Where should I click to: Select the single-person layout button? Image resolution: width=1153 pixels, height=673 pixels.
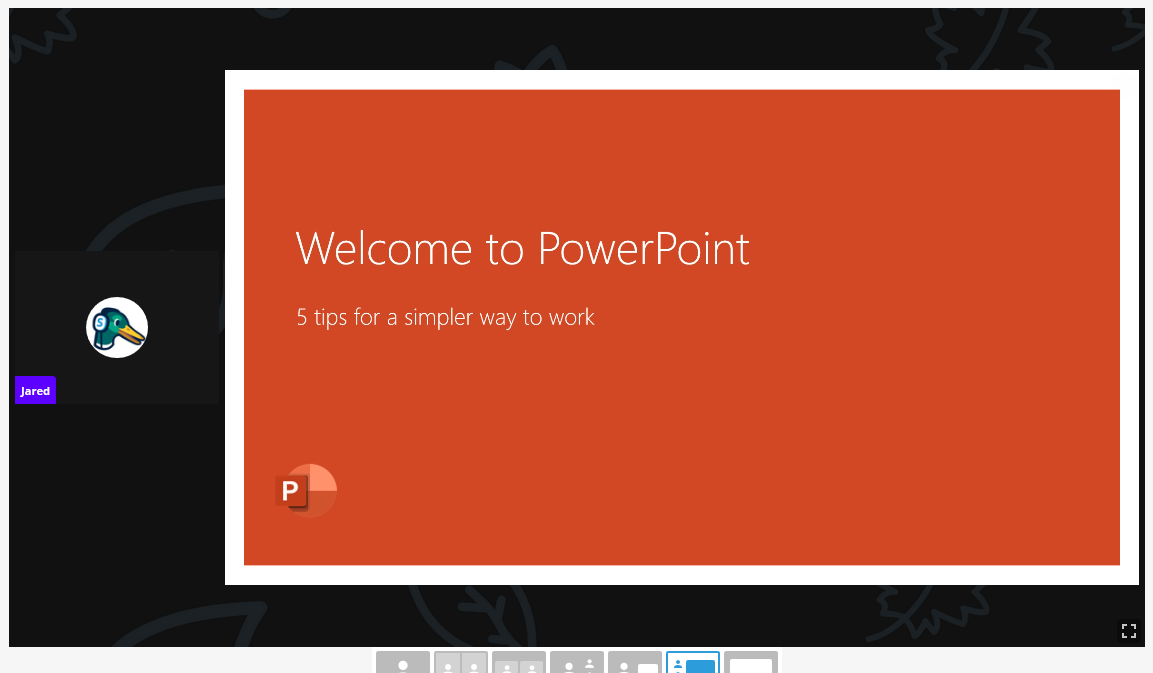point(403,663)
